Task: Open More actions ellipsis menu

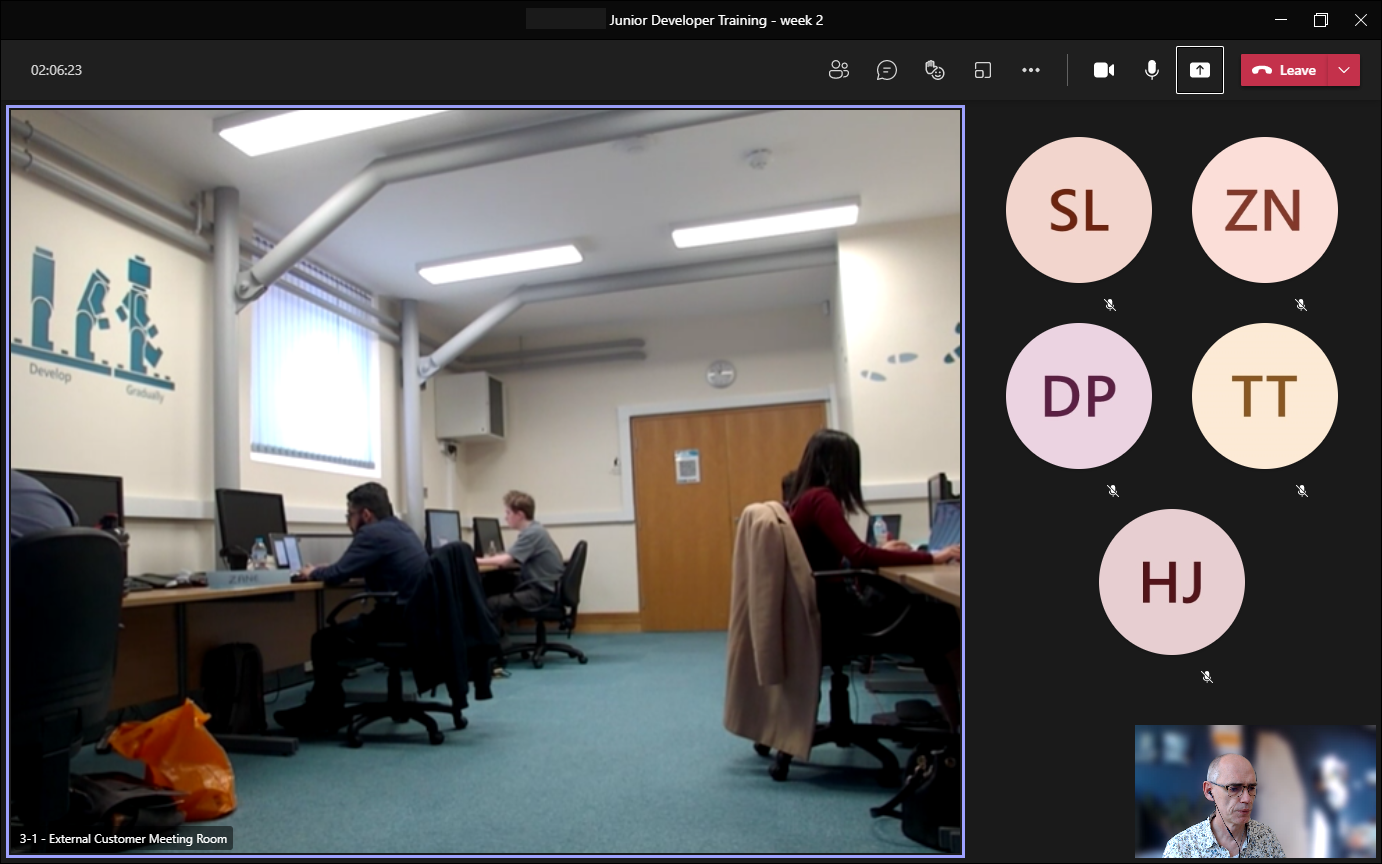Action: 1031,70
